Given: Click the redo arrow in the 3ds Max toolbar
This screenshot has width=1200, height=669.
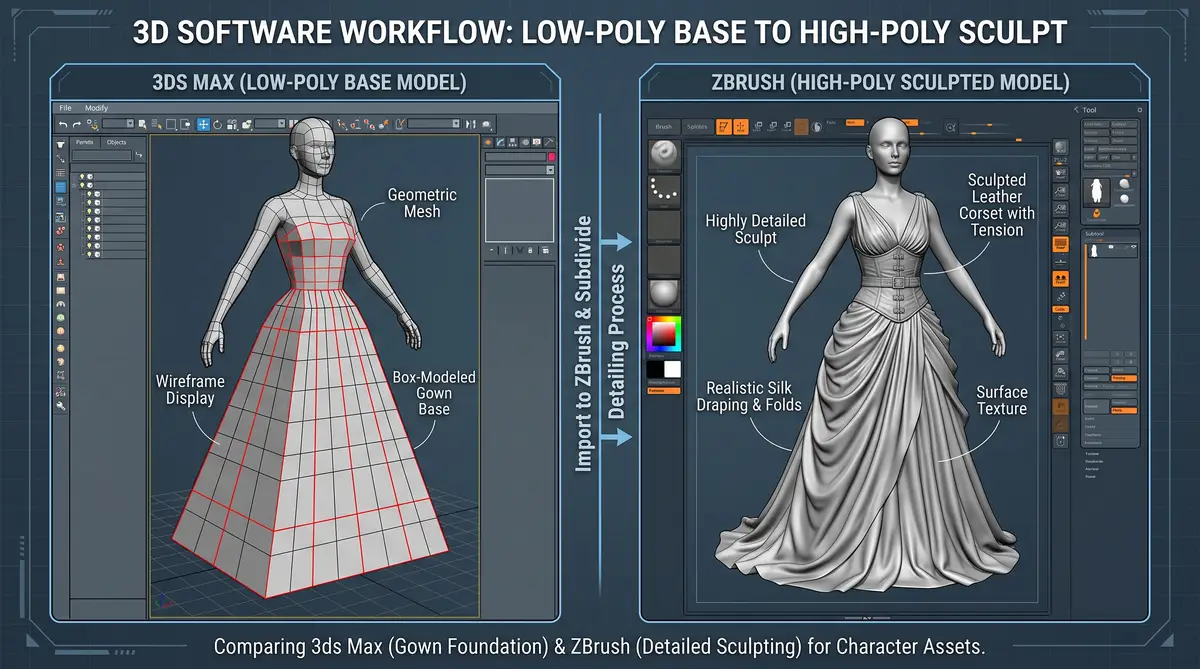Looking at the screenshot, I should coord(77,124).
